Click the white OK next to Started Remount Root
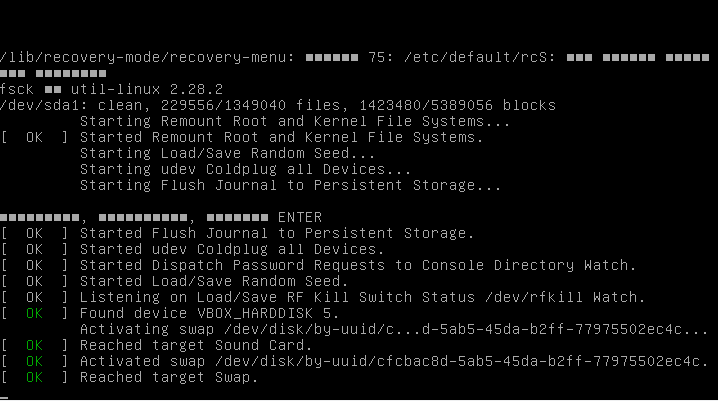The width and height of the screenshot is (718, 401). click(34, 137)
